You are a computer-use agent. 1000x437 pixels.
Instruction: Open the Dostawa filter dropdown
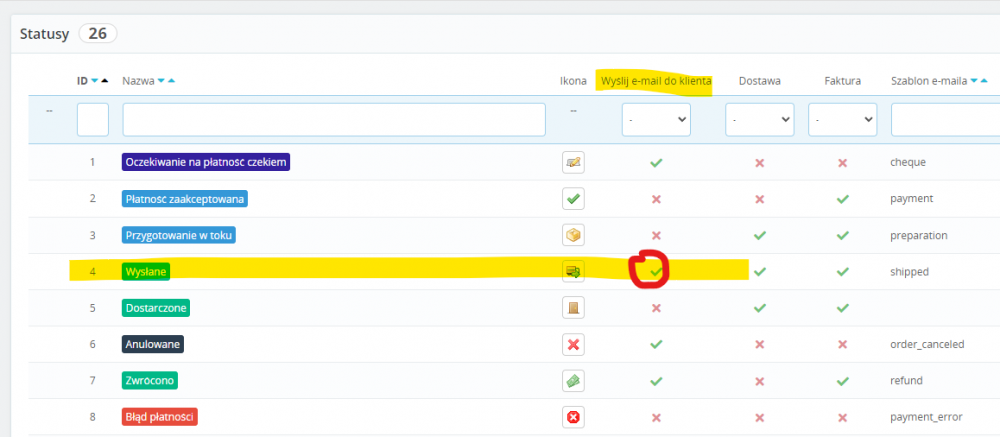pos(760,119)
